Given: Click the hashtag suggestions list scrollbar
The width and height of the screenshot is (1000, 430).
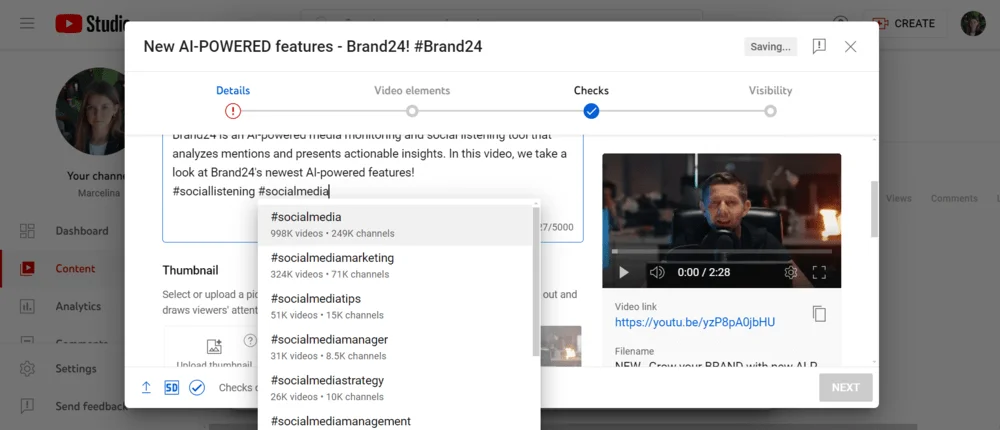Looking at the screenshot, I should pos(536,281).
